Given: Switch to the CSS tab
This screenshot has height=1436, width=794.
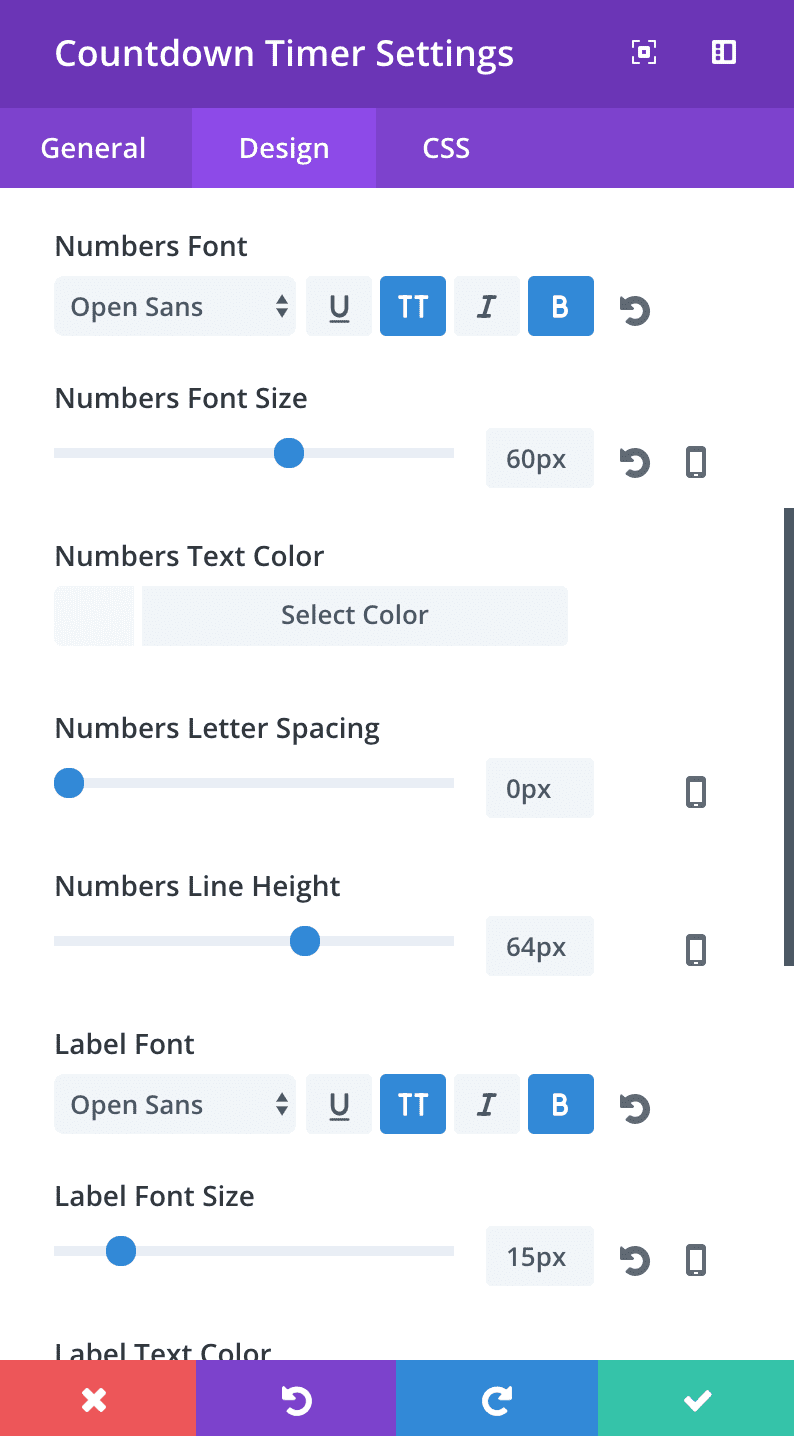Looking at the screenshot, I should (x=445, y=148).
